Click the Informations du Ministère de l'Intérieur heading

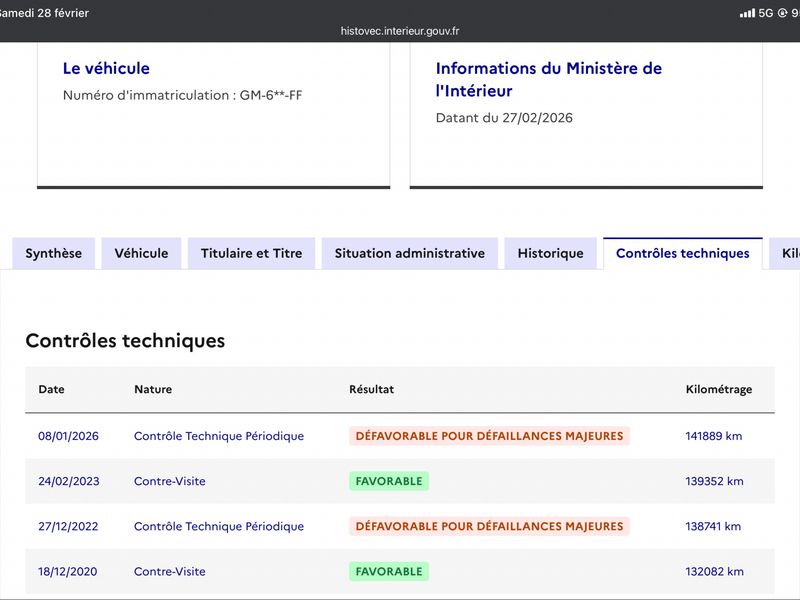[x=548, y=79]
